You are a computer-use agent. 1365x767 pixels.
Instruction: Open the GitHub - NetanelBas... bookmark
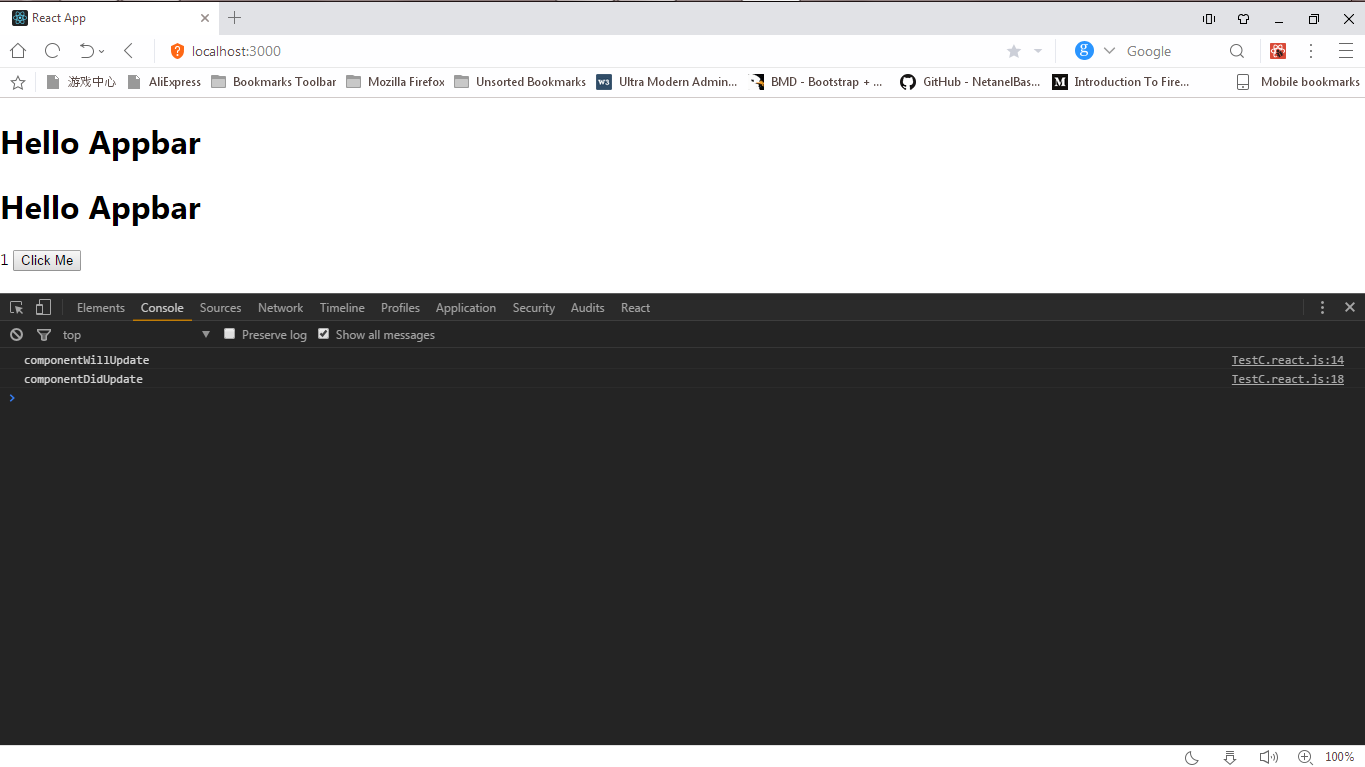click(x=970, y=82)
